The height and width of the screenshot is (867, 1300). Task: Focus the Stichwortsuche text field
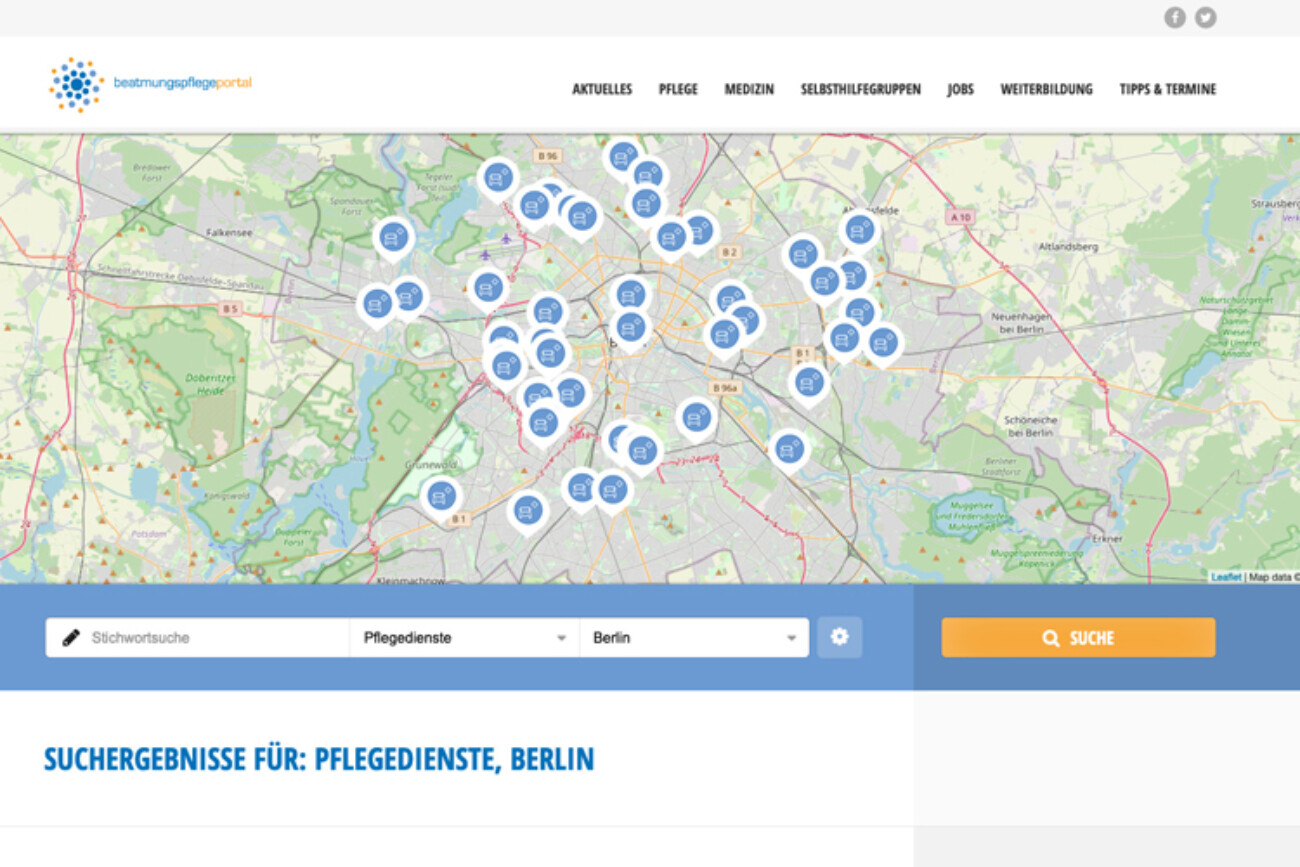pyautogui.click(x=215, y=638)
